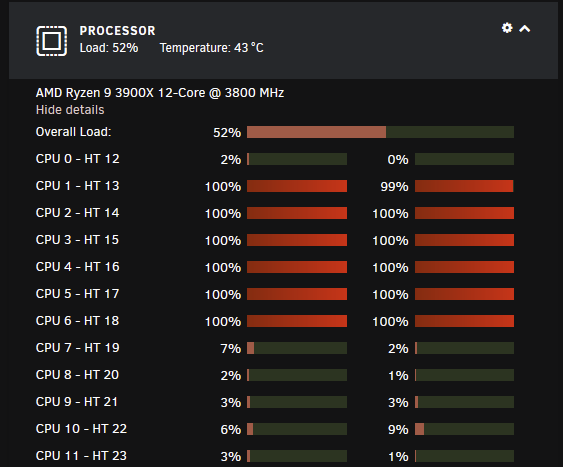Click the CPU 8 - HT 20 label
Image resolution: width=563 pixels, height=467 pixels.
pyautogui.click(x=78, y=375)
